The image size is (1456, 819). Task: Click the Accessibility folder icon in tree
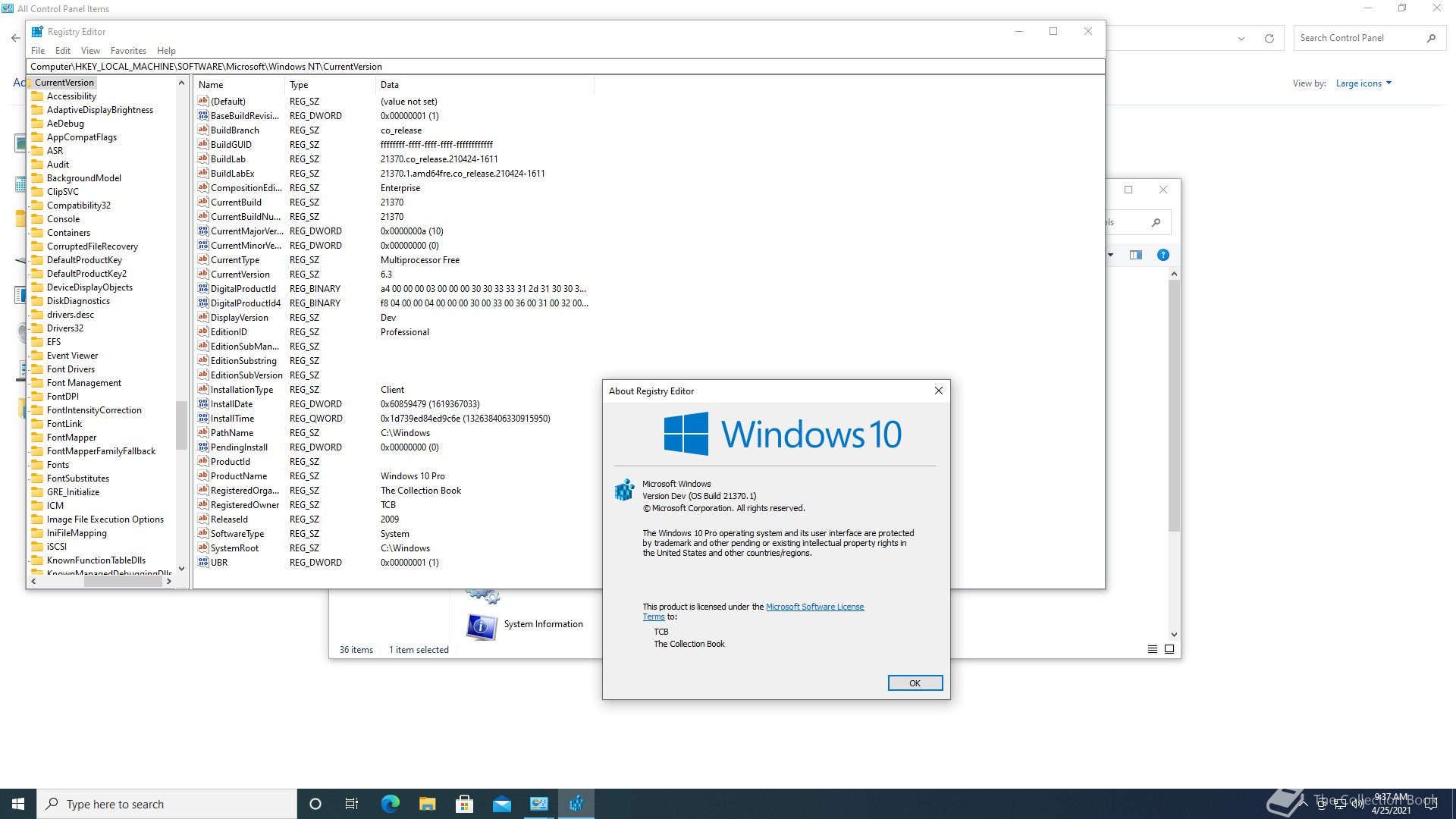click(37, 96)
